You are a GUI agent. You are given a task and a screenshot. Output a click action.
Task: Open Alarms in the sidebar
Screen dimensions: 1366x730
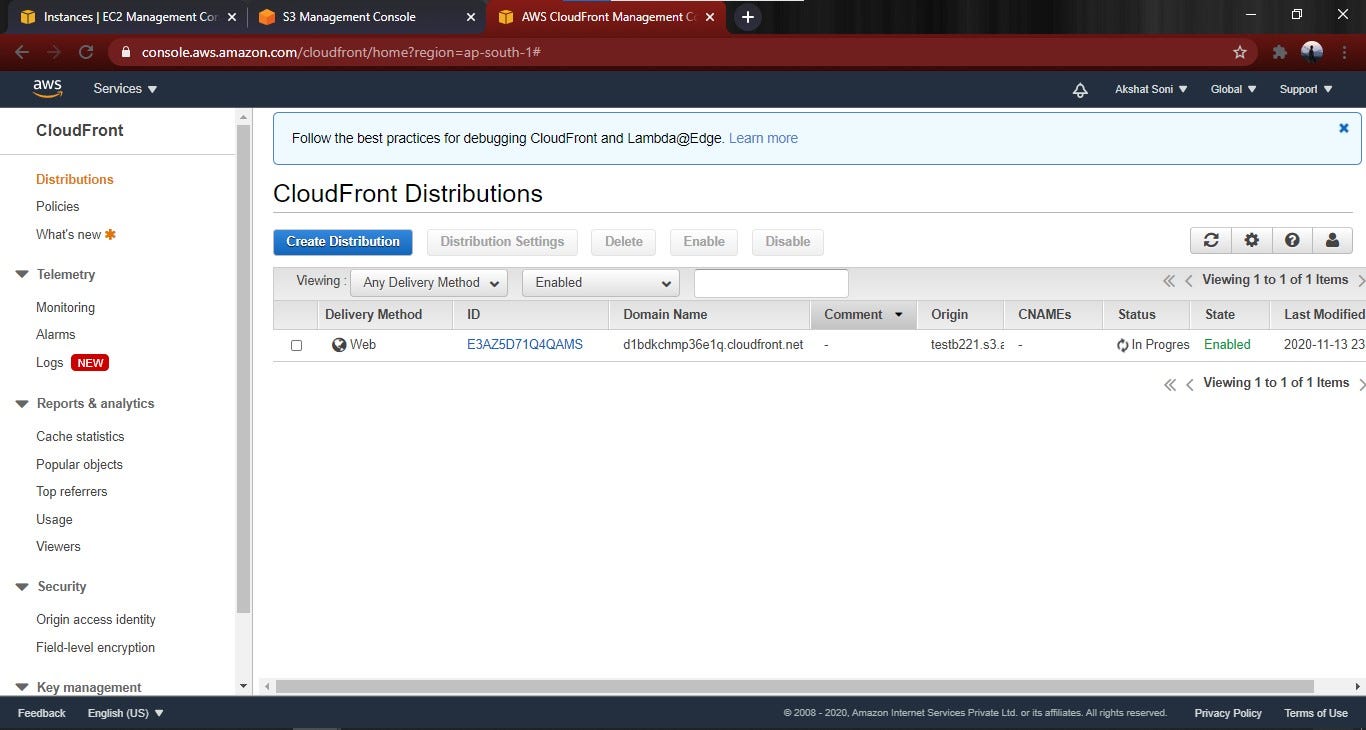click(x=56, y=334)
